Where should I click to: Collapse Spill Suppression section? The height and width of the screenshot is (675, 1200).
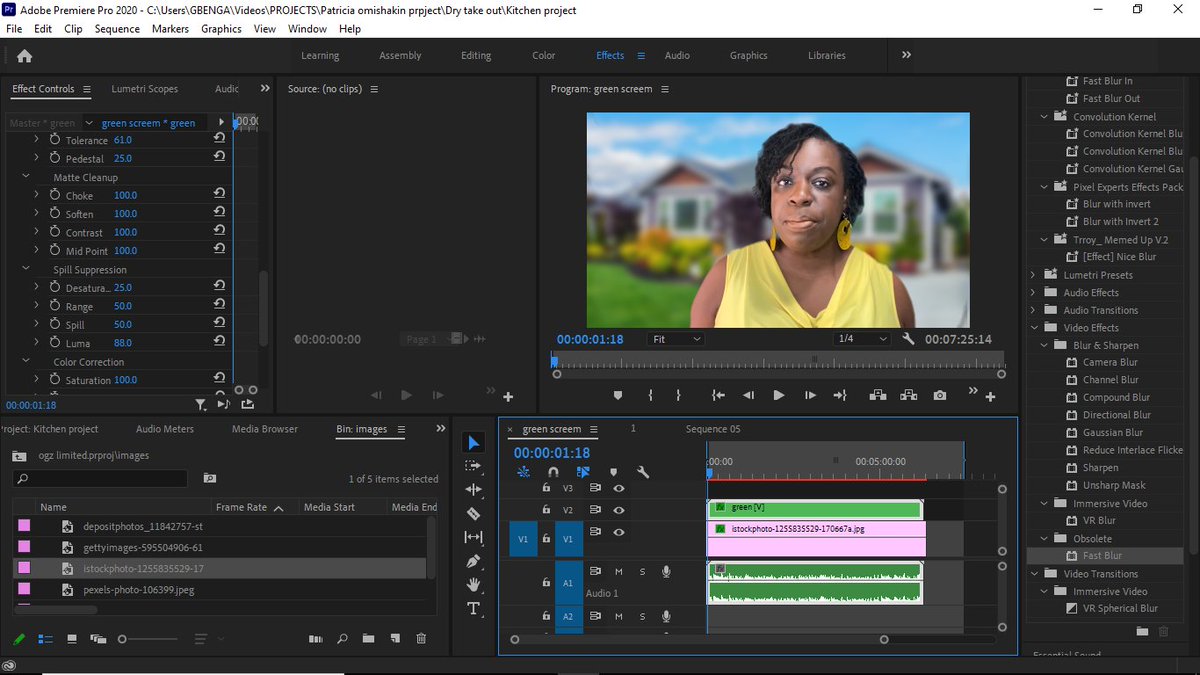26,269
